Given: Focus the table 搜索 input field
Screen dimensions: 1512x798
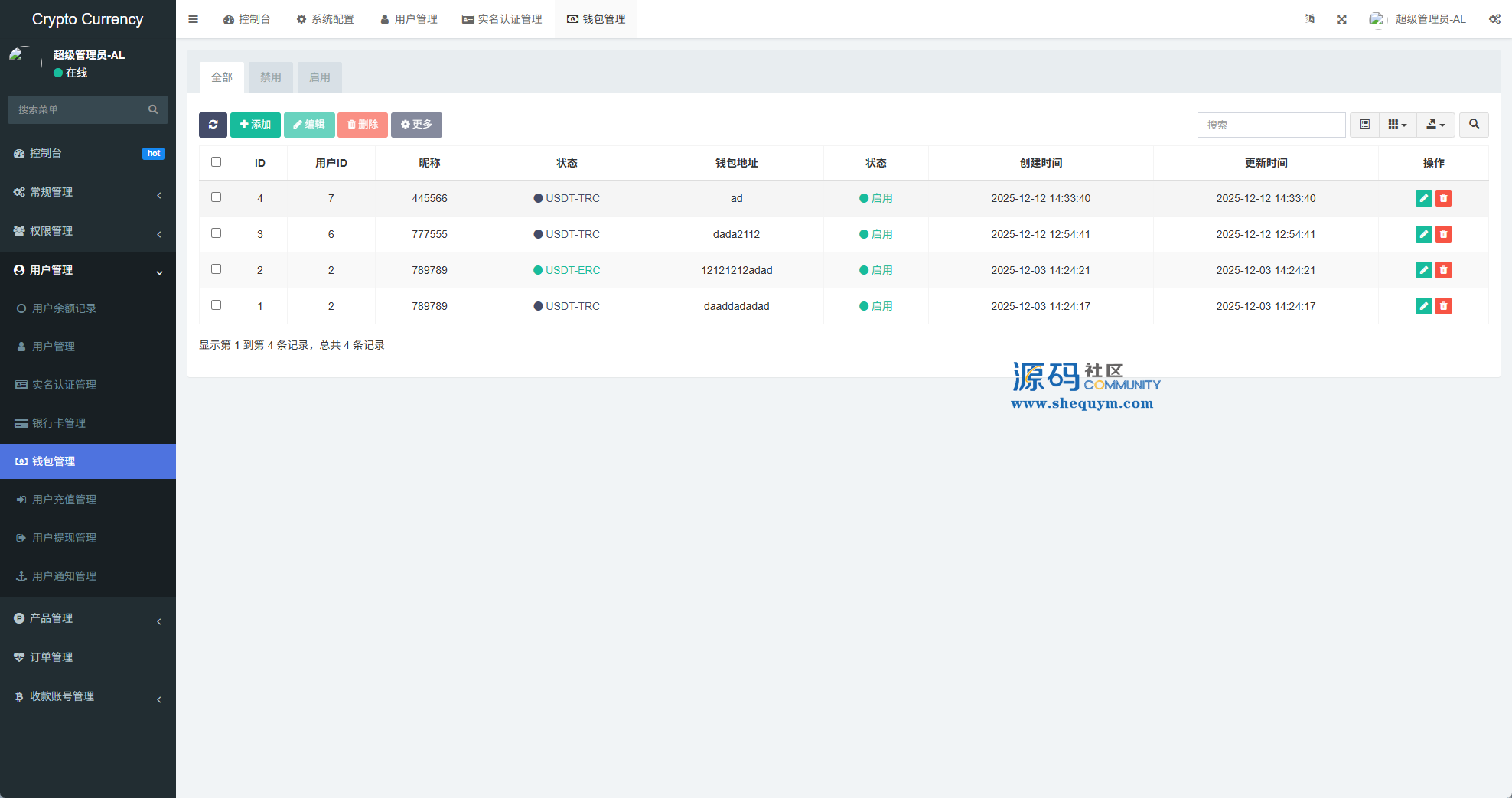Looking at the screenshot, I should point(1271,125).
